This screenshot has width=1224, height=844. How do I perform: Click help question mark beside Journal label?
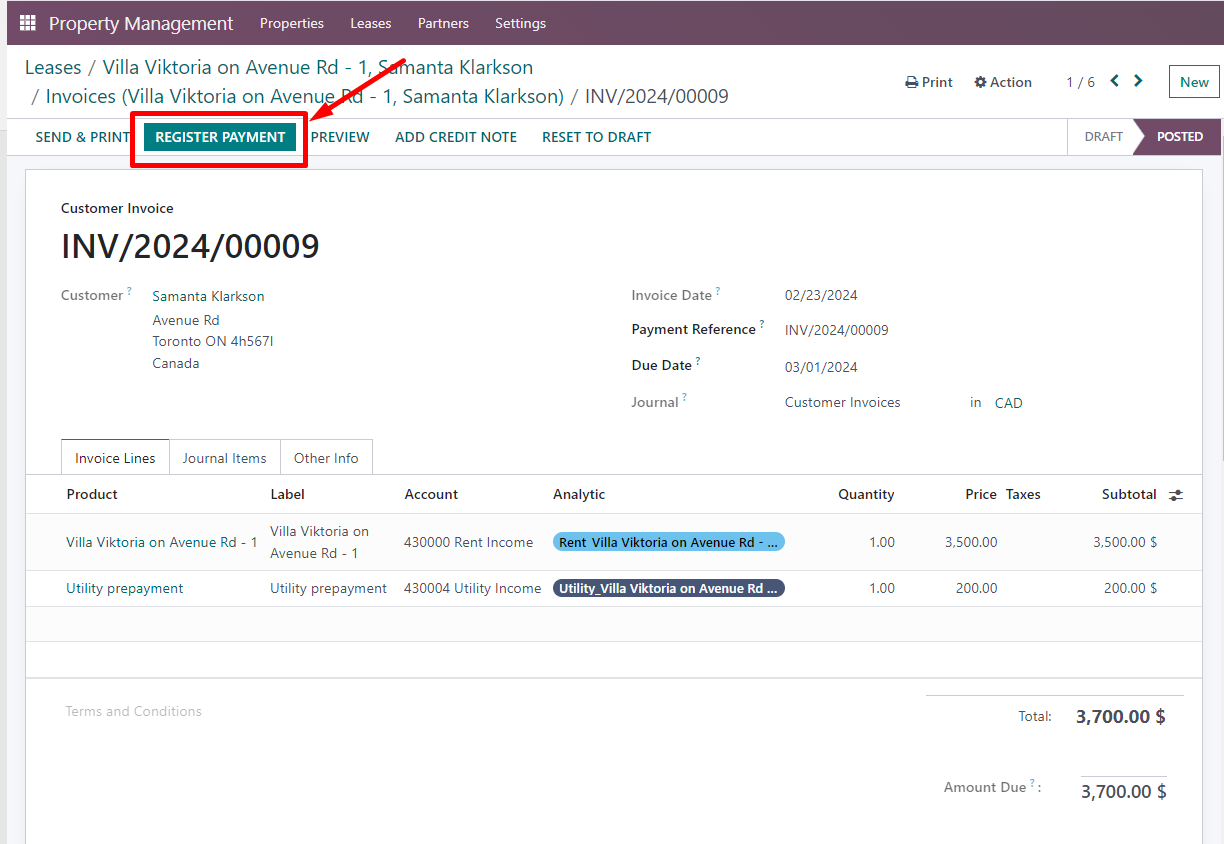pyautogui.click(x=685, y=398)
